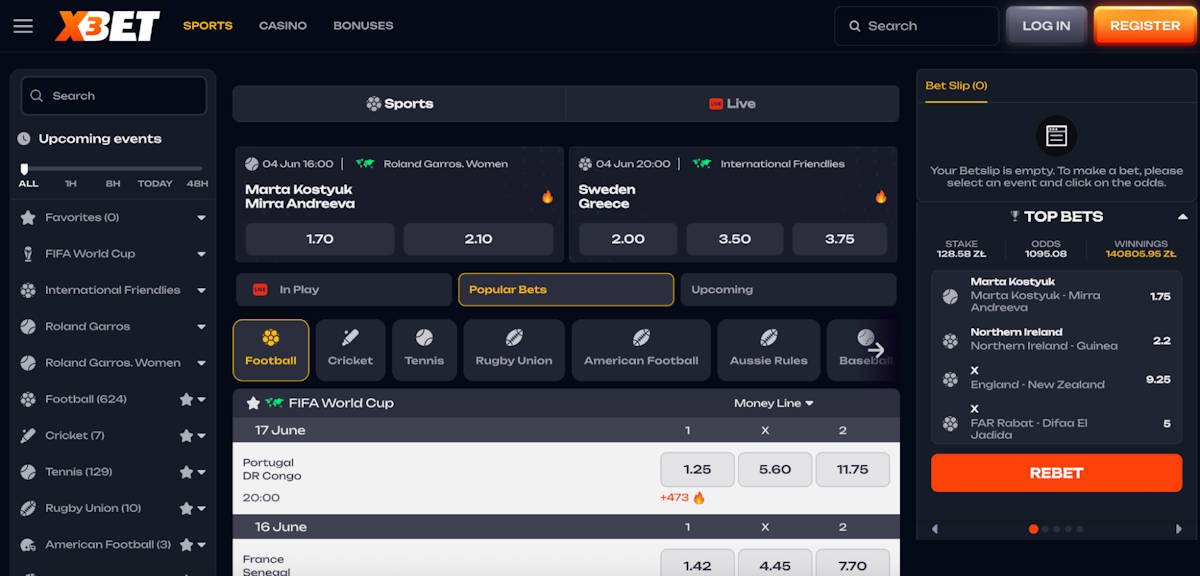Click the fire icon on Kostyuk-Andreeva card
Viewport: 1200px width, 576px height.
[547, 197]
